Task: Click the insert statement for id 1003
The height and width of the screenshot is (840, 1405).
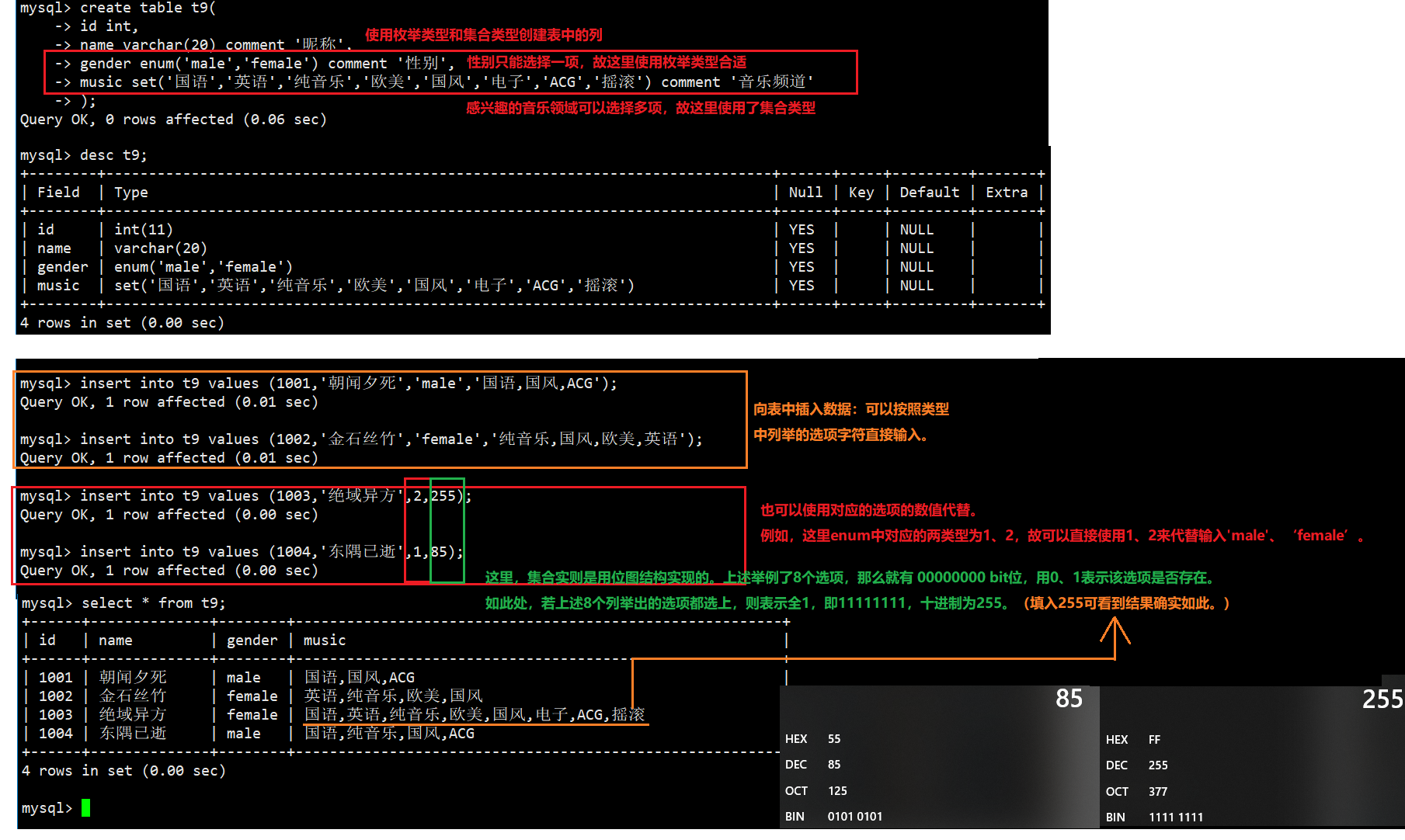Action: pos(246,496)
